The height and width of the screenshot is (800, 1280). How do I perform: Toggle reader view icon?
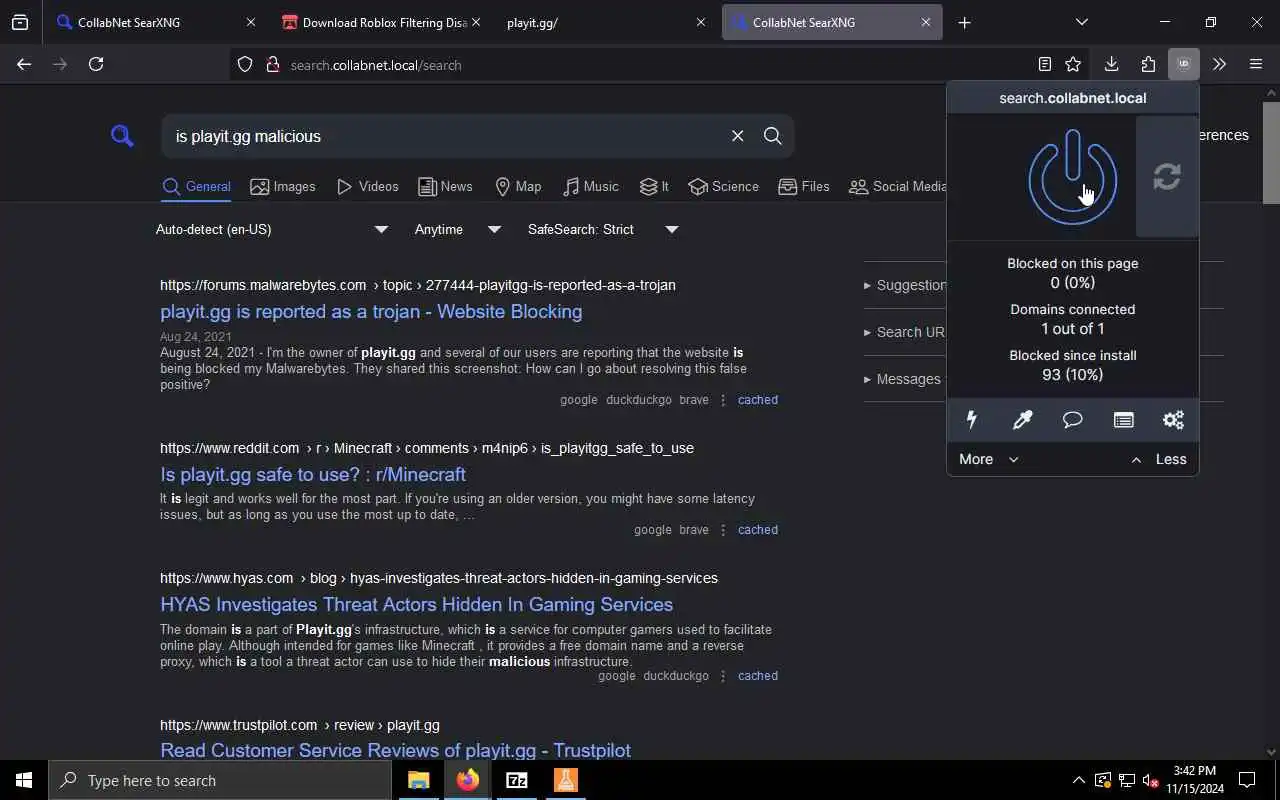[x=1044, y=64]
